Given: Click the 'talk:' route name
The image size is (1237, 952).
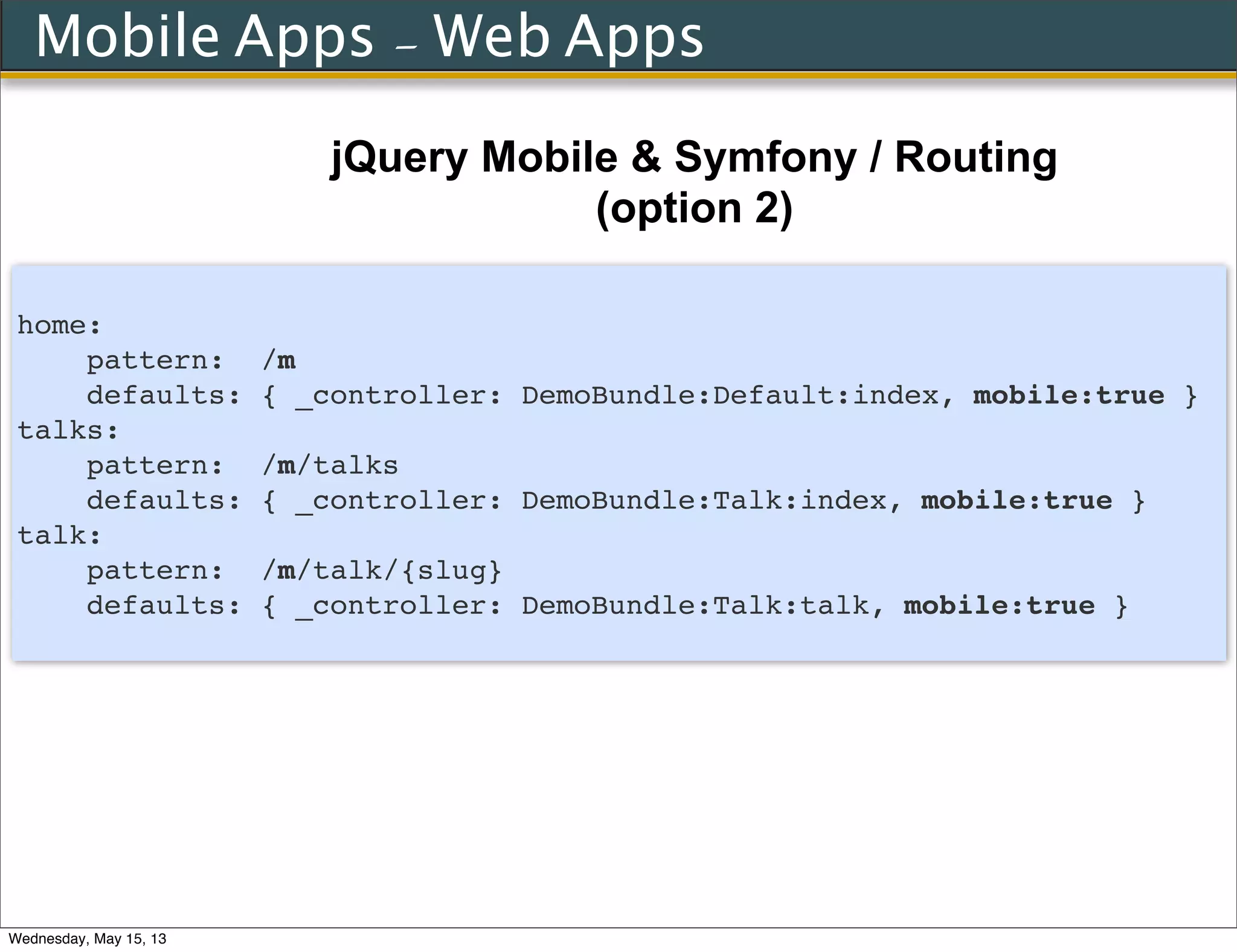Looking at the screenshot, I should click(x=59, y=536).
